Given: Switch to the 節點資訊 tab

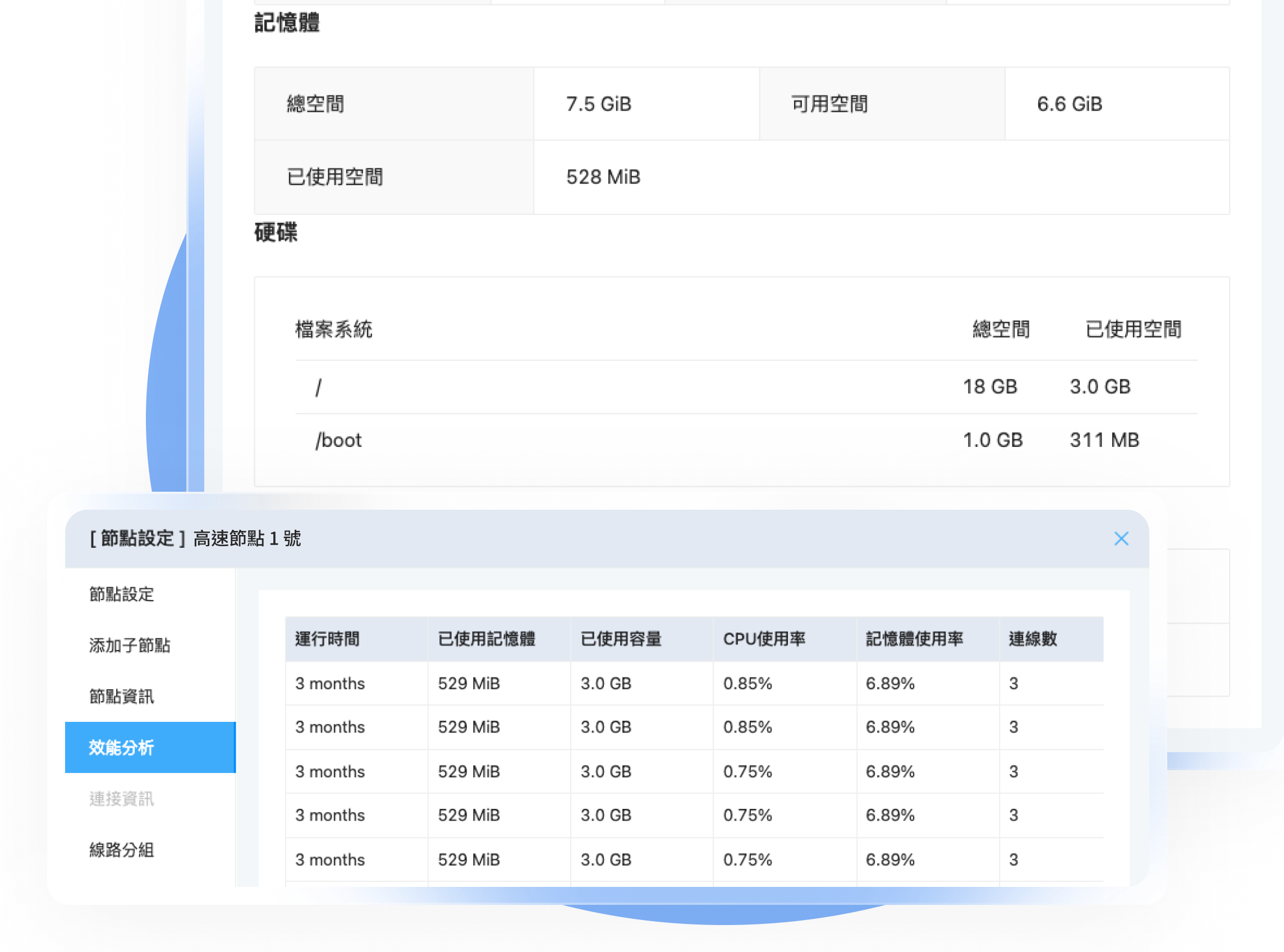Looking at the screenshot, I should 122,697.
